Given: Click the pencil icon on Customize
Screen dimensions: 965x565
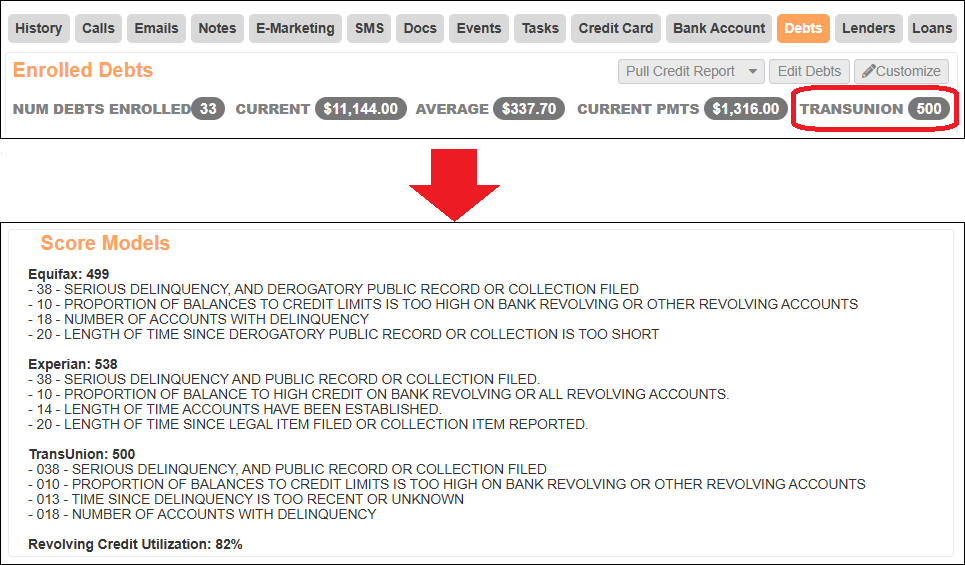Looking at the screenshot, I should pyautogui.click(x=868, y=71).
